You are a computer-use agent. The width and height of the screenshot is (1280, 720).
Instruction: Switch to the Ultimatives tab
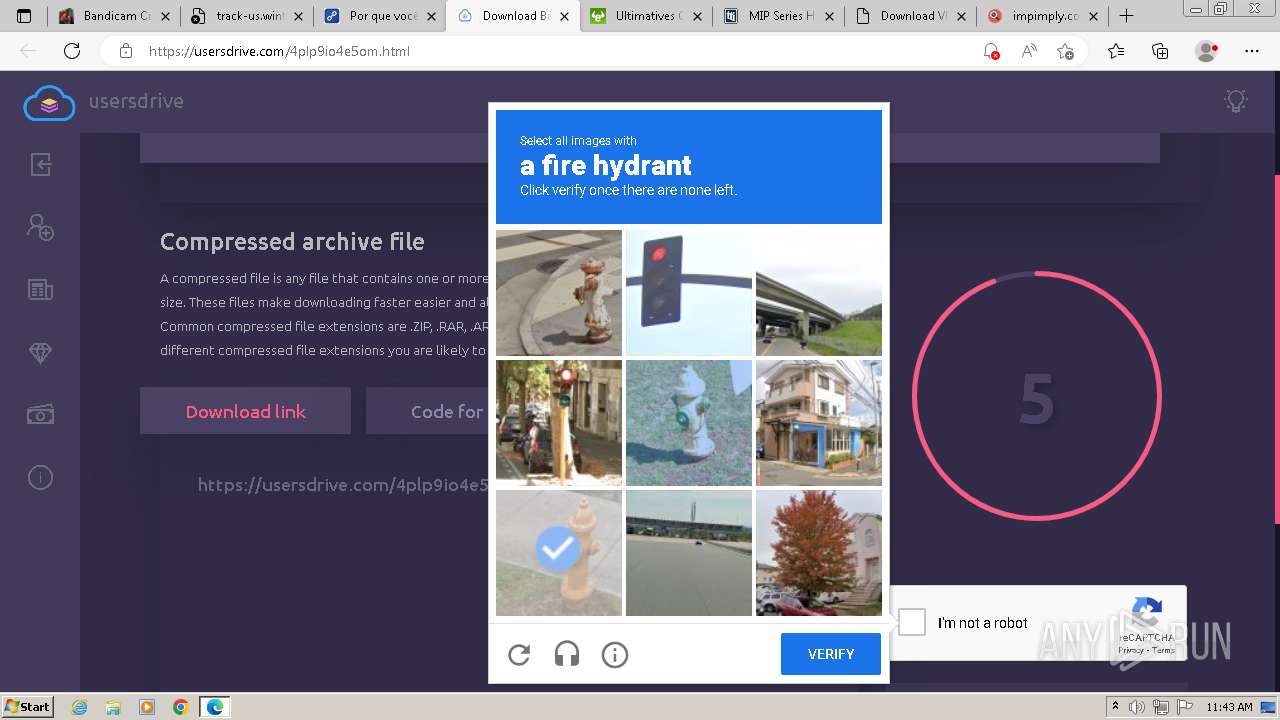tap(645, 16)
